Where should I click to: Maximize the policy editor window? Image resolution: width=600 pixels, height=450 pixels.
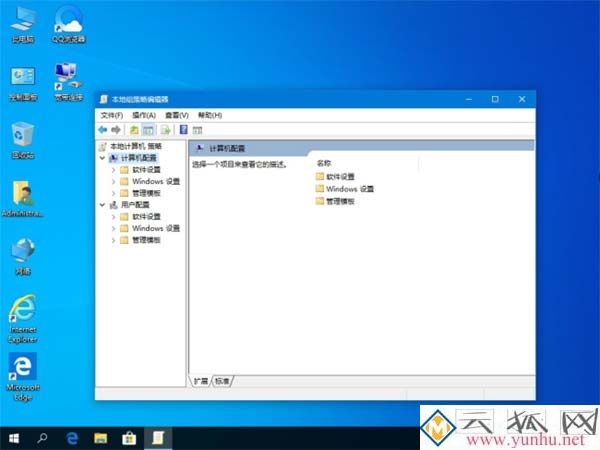495,99
